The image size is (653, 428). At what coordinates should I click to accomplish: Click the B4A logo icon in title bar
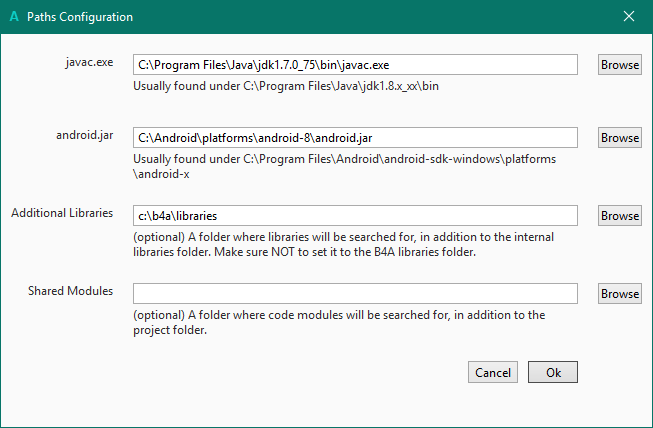(14, 17)
